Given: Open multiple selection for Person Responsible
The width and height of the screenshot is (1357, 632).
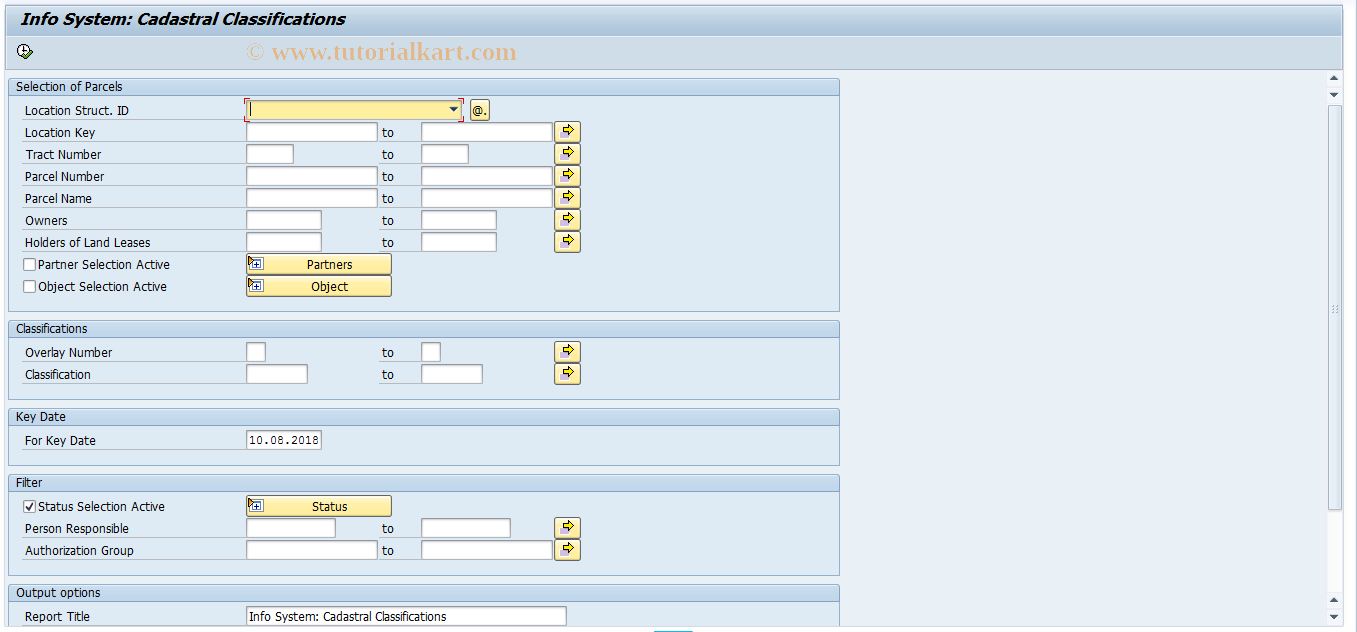Looking at the screenshot, I should (x=568, y=528).
